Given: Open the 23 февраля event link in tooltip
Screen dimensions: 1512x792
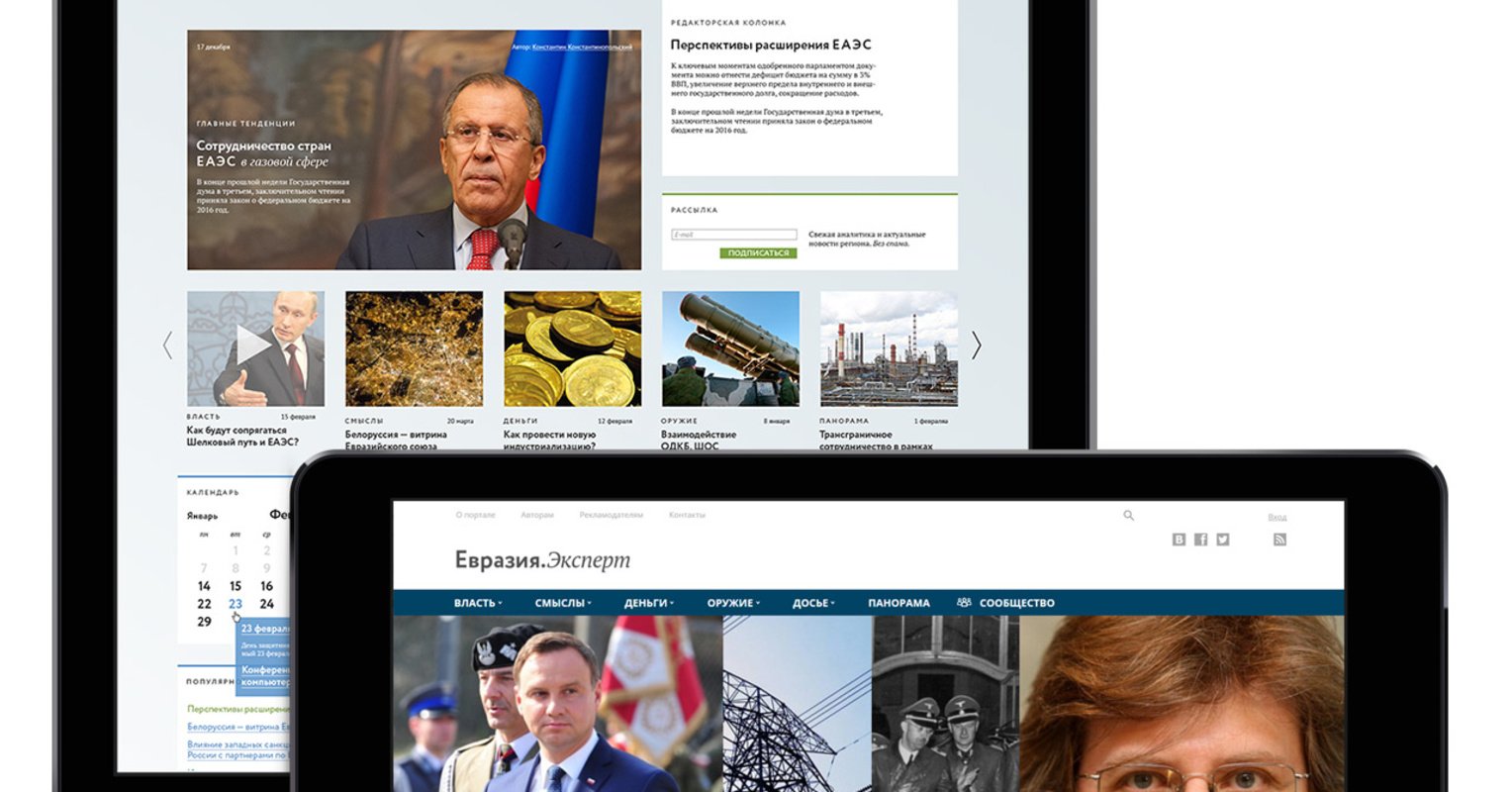Looking at the screenshot, I should [x=265, y=629].
